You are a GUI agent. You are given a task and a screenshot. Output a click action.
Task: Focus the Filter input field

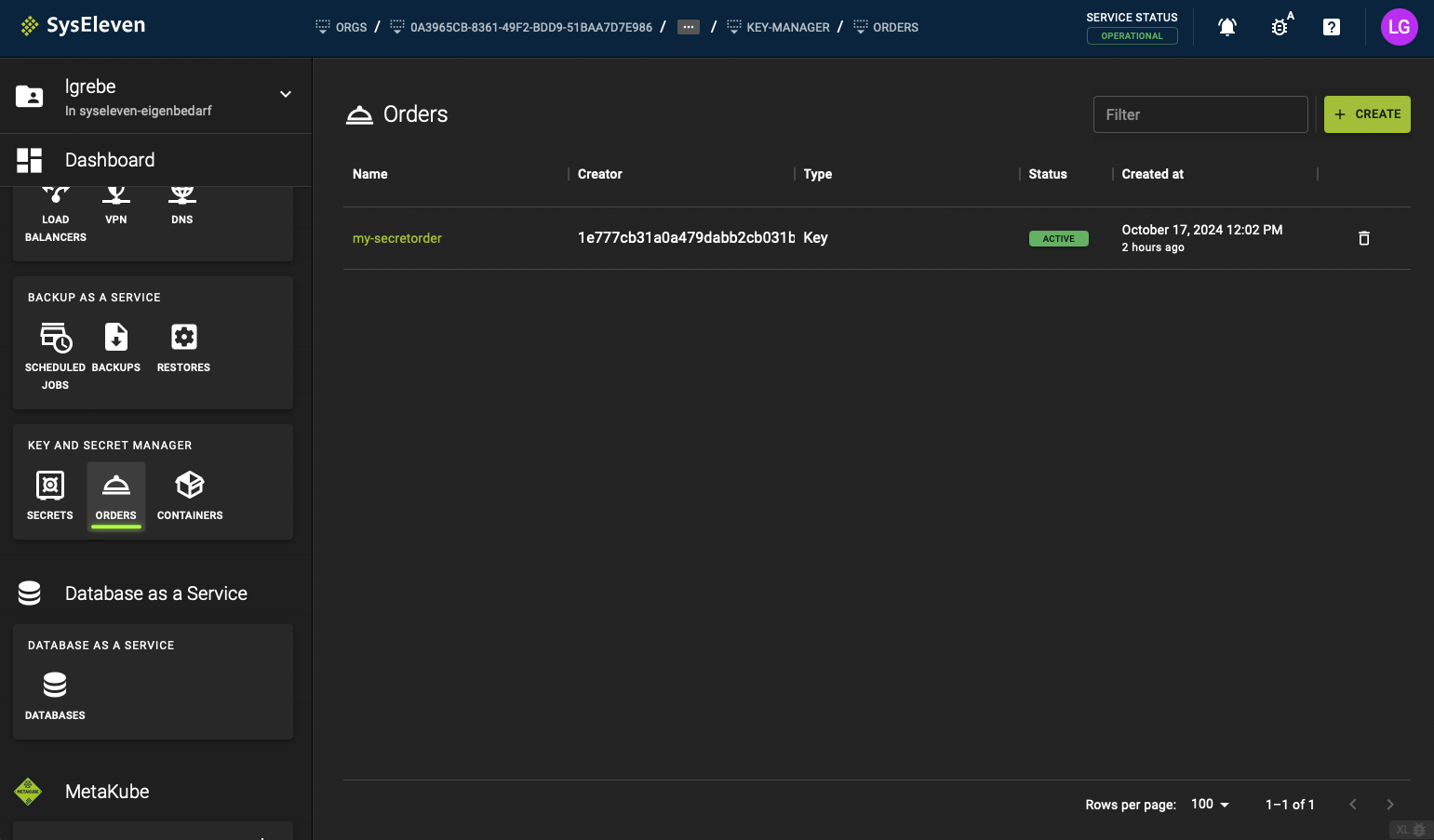1200,114
